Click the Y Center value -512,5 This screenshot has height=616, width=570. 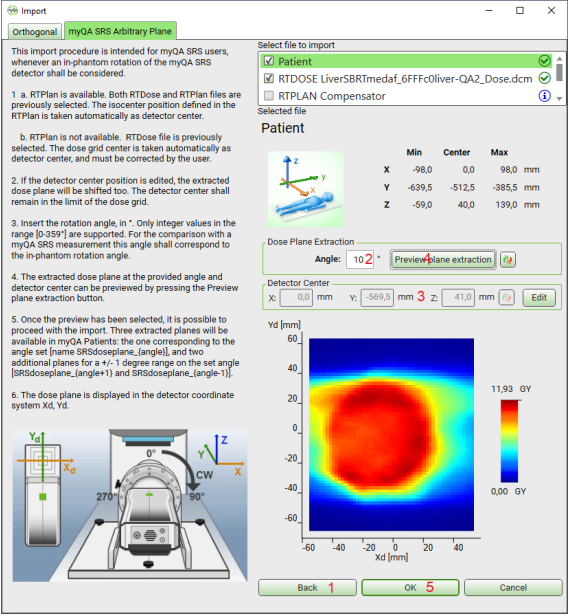[462, 187]
